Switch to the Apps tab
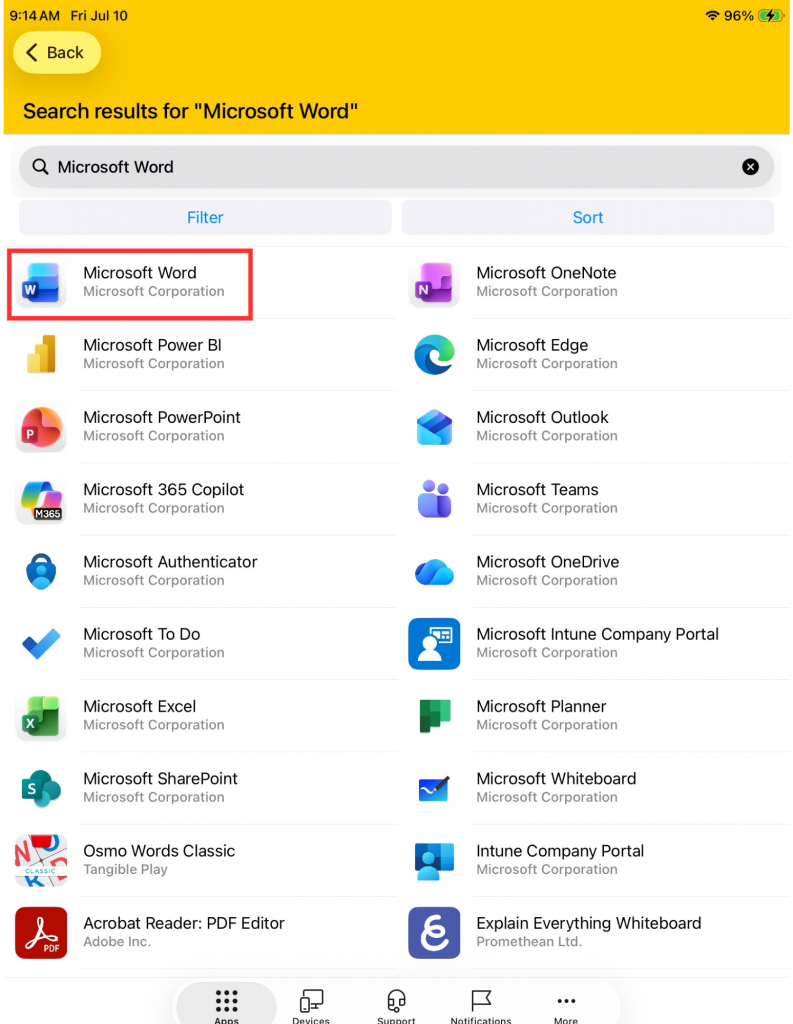The width and height of the screenshot is (793, 1024). click(227, 1006)
